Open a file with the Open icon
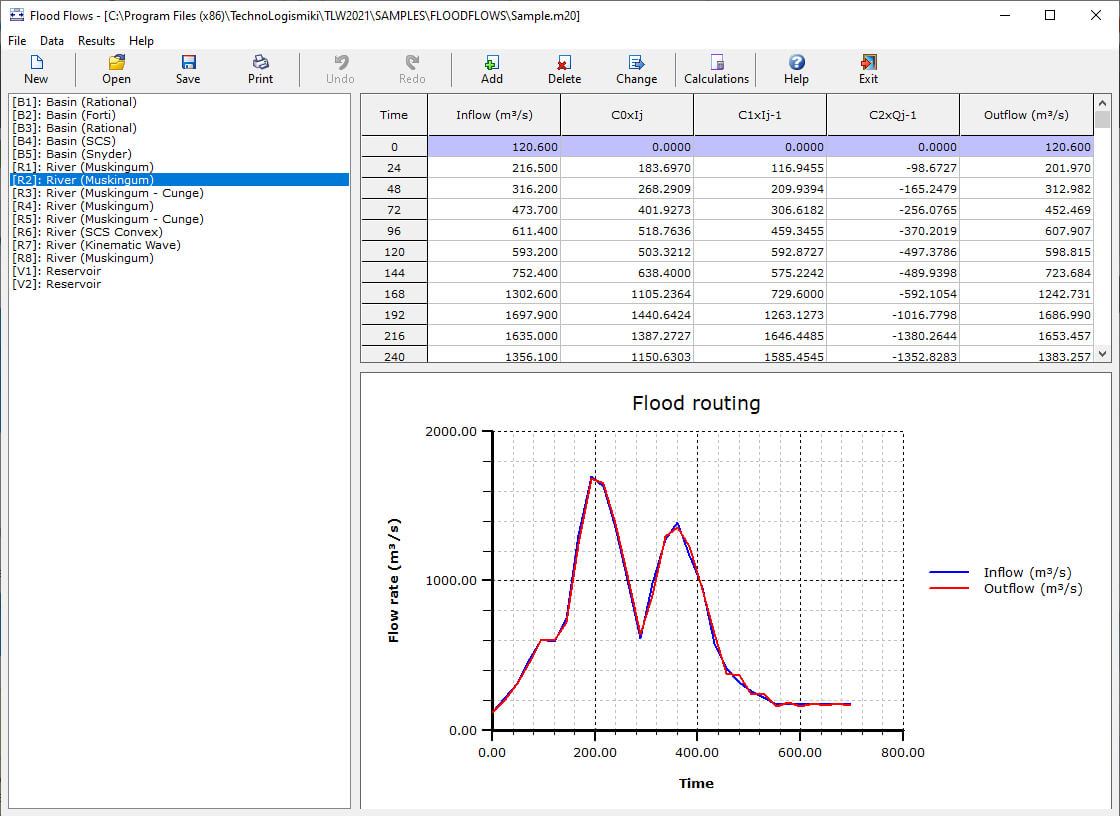Viewport: 1120px width, 816px height. pos(116,69)
